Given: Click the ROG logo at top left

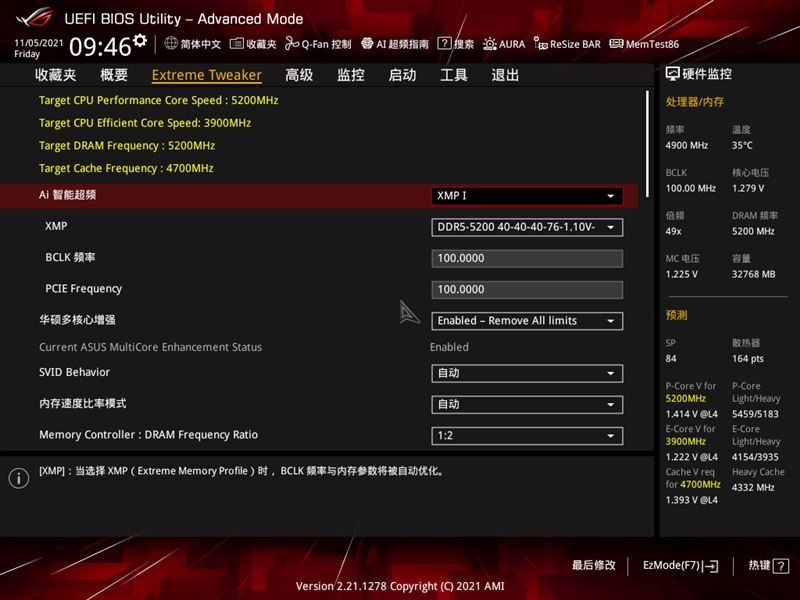Looking at the screenshot, I should 34,18.
